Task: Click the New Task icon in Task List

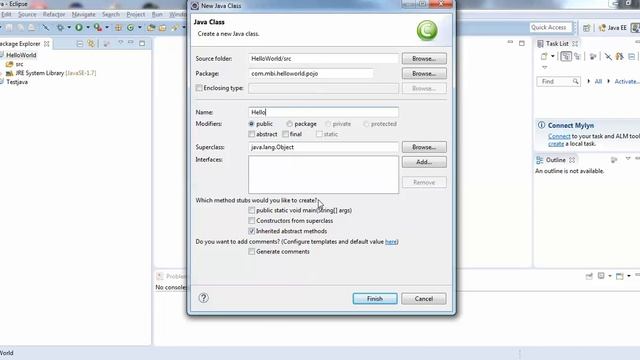Action: point(544,56)
